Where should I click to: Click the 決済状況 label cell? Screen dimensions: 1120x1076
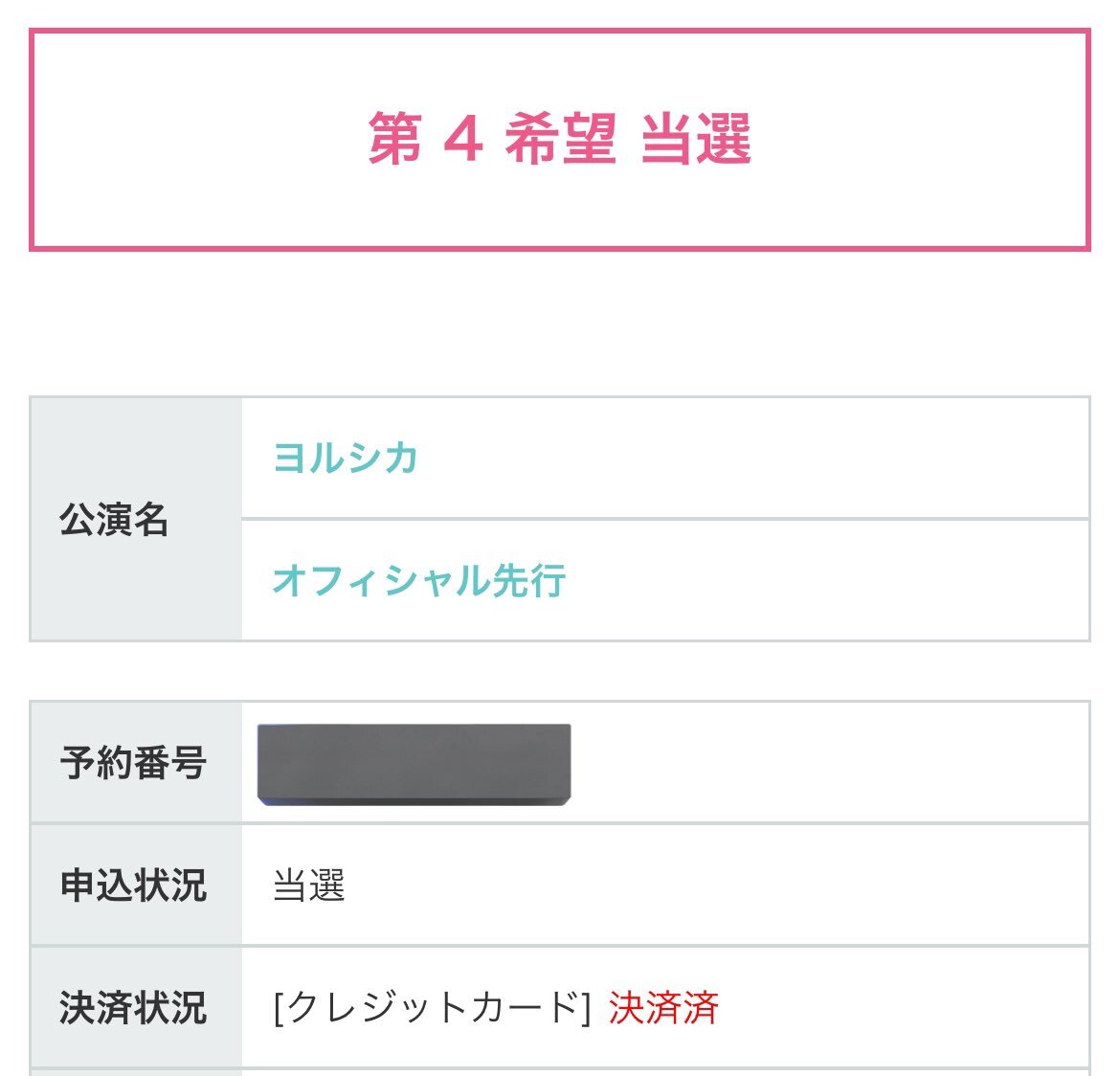(137, 1007)
